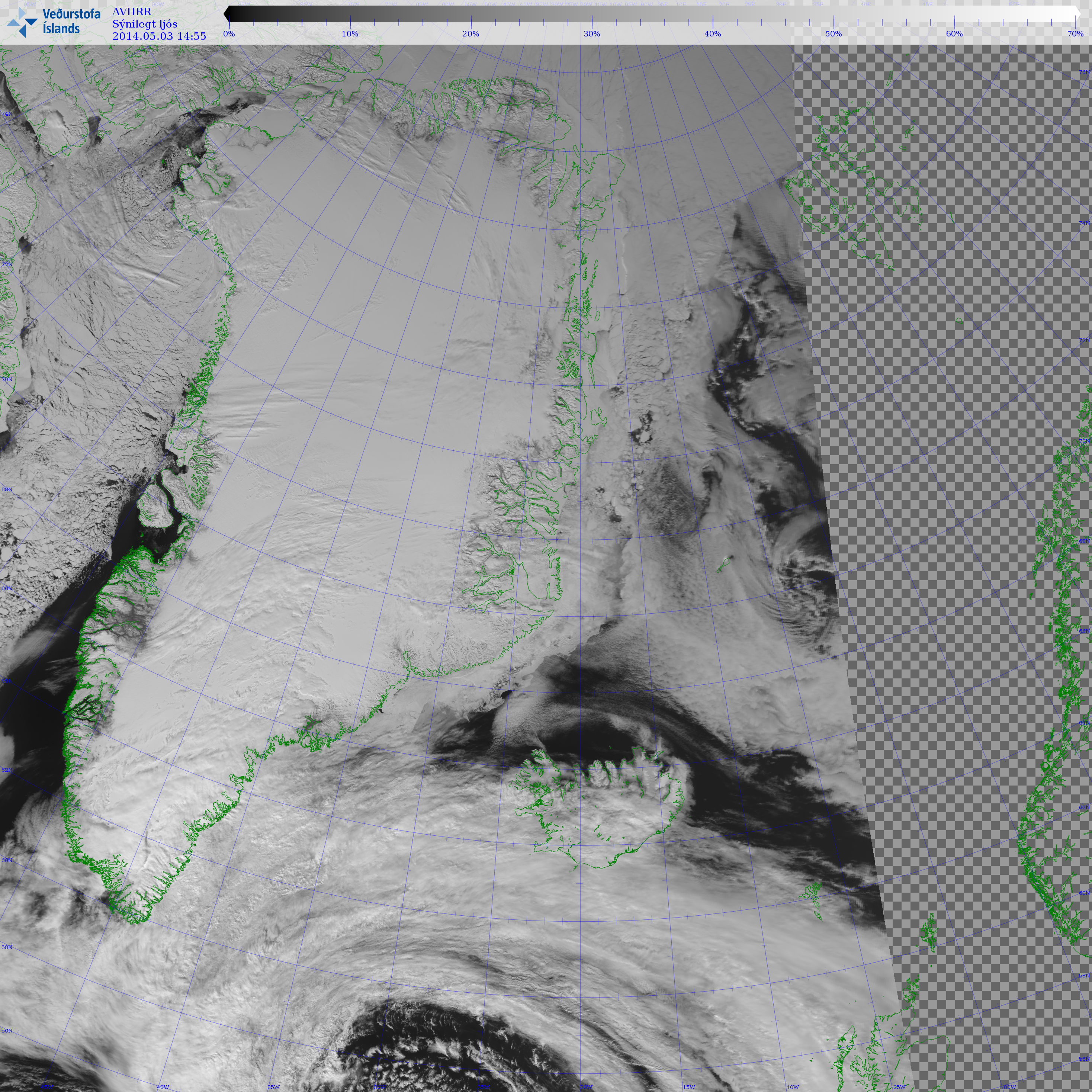Click the 50% label on the scale
Image resolution: width=1092 pixels, height=1092 pixels.
tap(834, 34)
